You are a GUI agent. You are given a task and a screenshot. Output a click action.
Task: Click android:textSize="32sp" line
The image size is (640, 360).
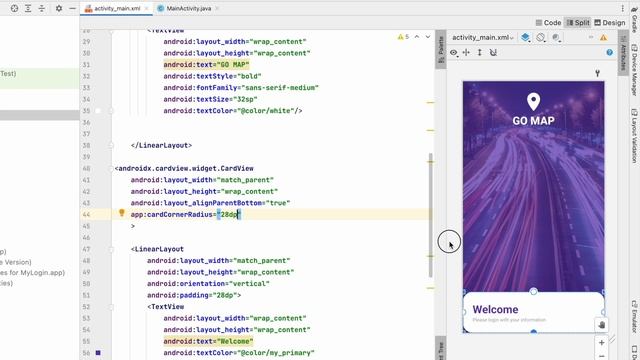(210, 99)
